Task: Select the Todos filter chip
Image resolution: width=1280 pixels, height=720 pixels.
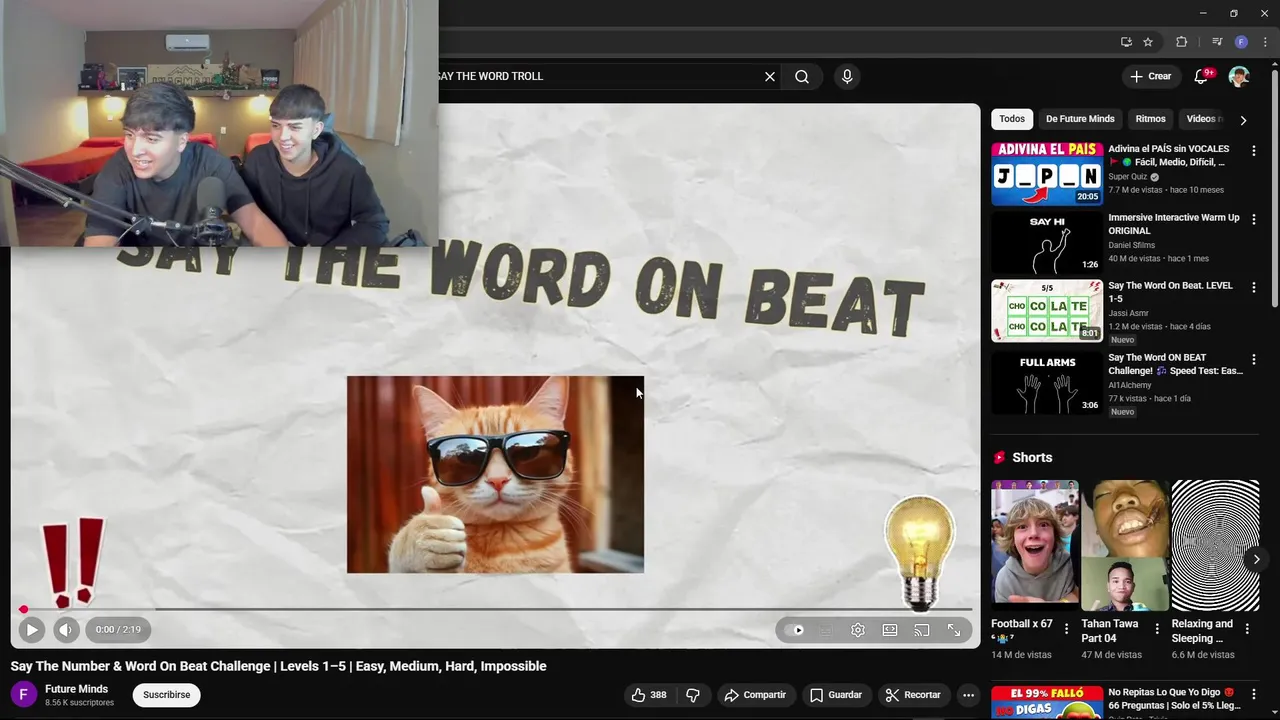Action: click(1012, 119)
